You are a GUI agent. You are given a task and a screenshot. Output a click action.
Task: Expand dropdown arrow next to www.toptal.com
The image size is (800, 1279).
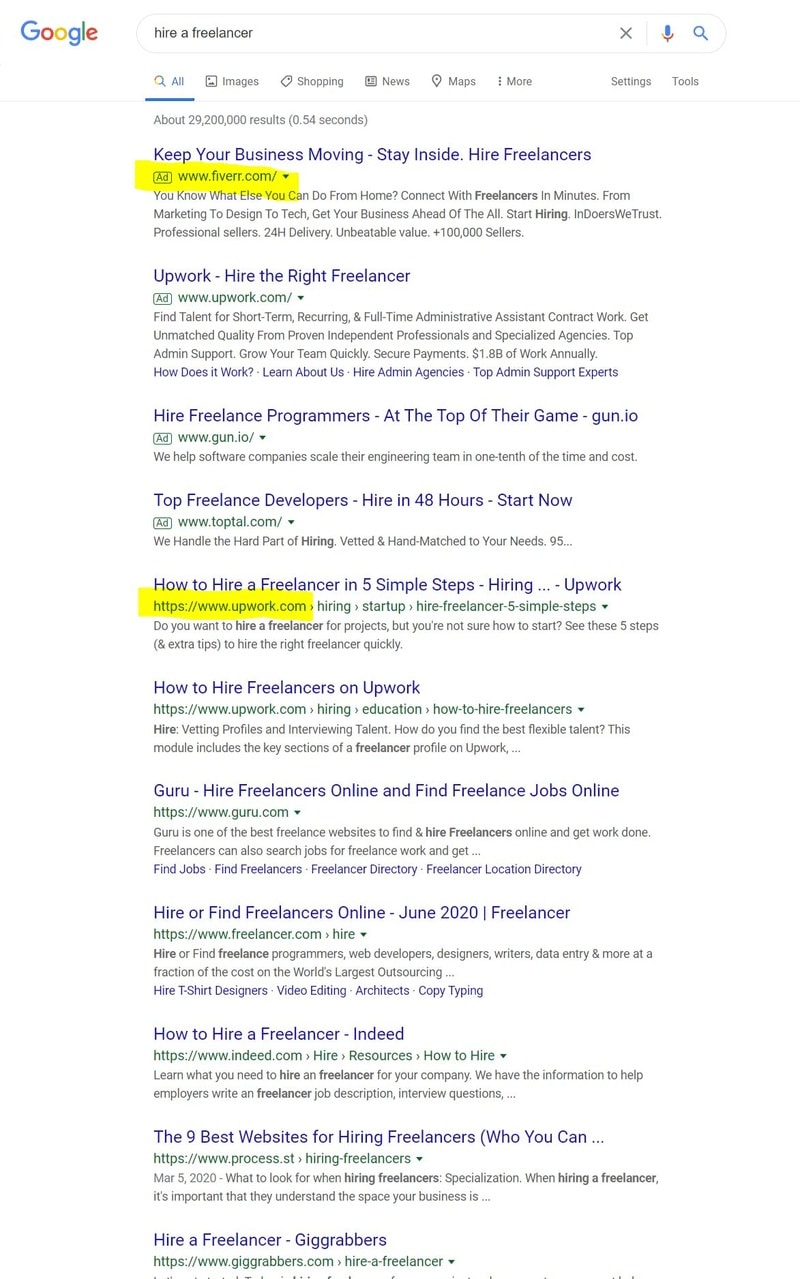[x=292, y=522]
